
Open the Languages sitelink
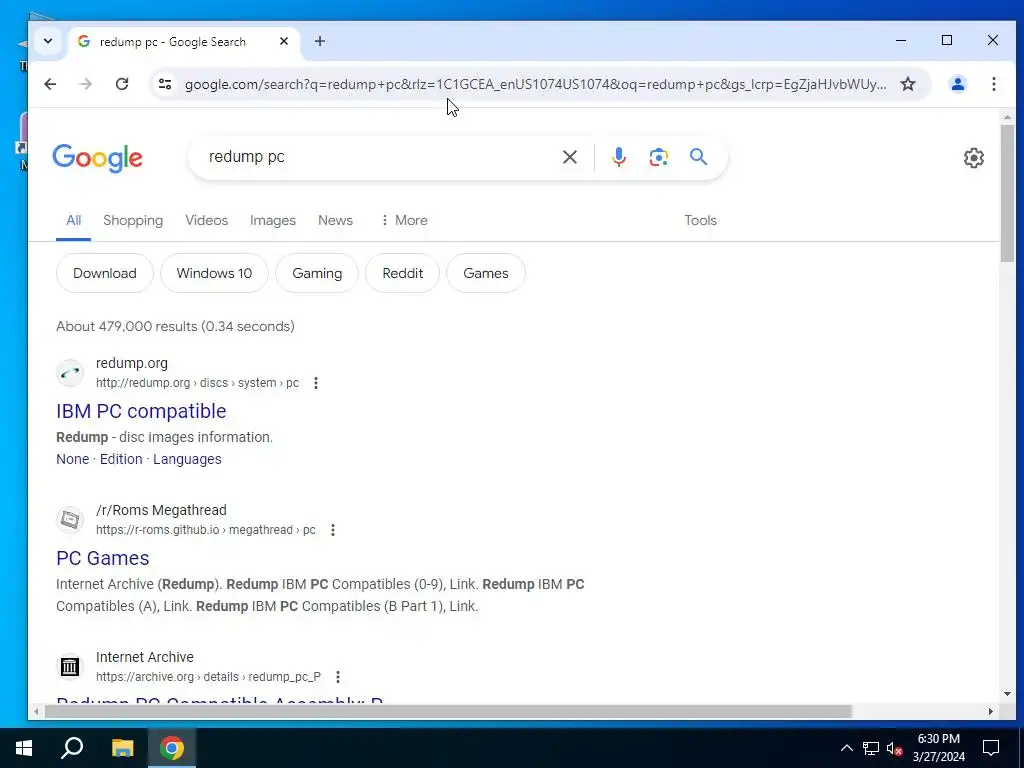[x=187, y=460]
